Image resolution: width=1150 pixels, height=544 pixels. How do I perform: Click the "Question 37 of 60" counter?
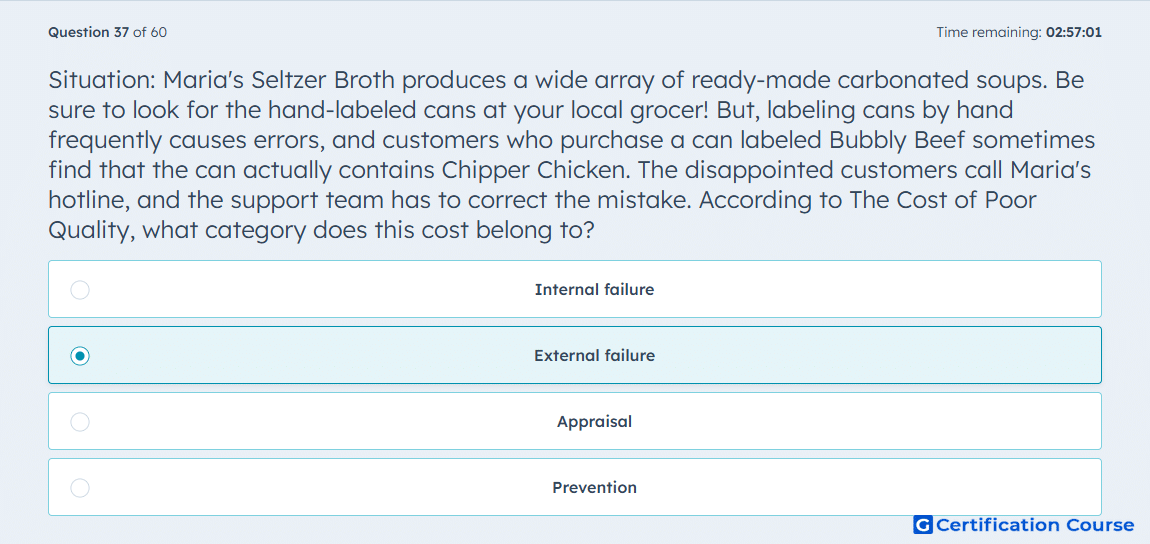[107, 32]
